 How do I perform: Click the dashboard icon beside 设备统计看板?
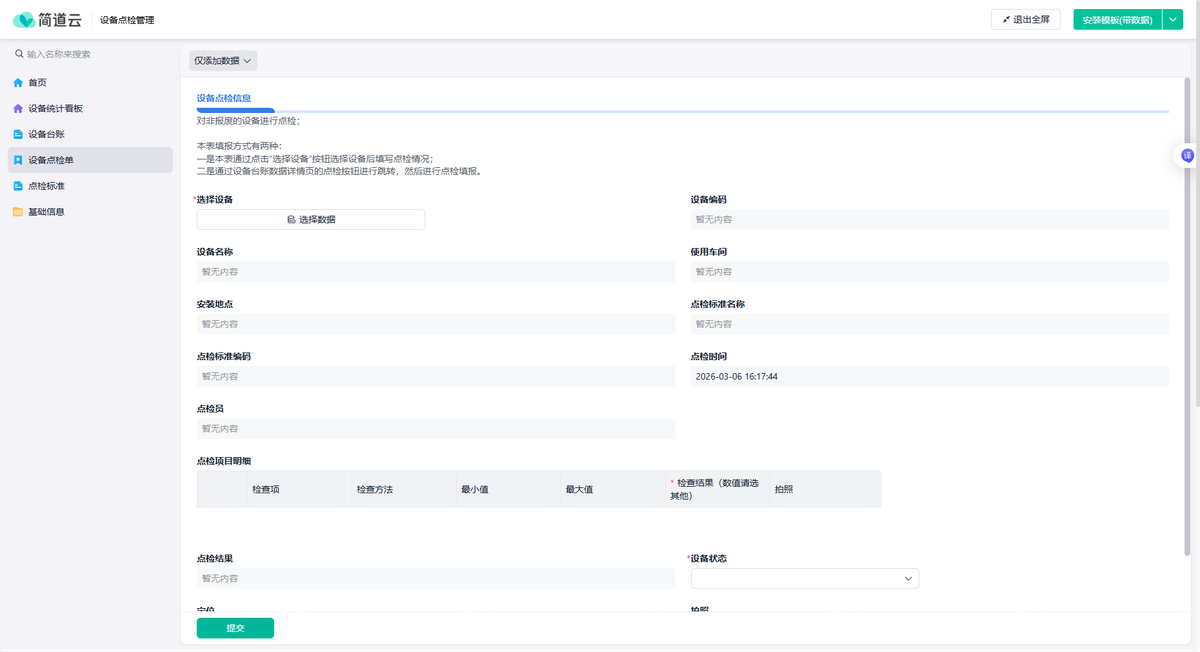[x=18, y=109]
